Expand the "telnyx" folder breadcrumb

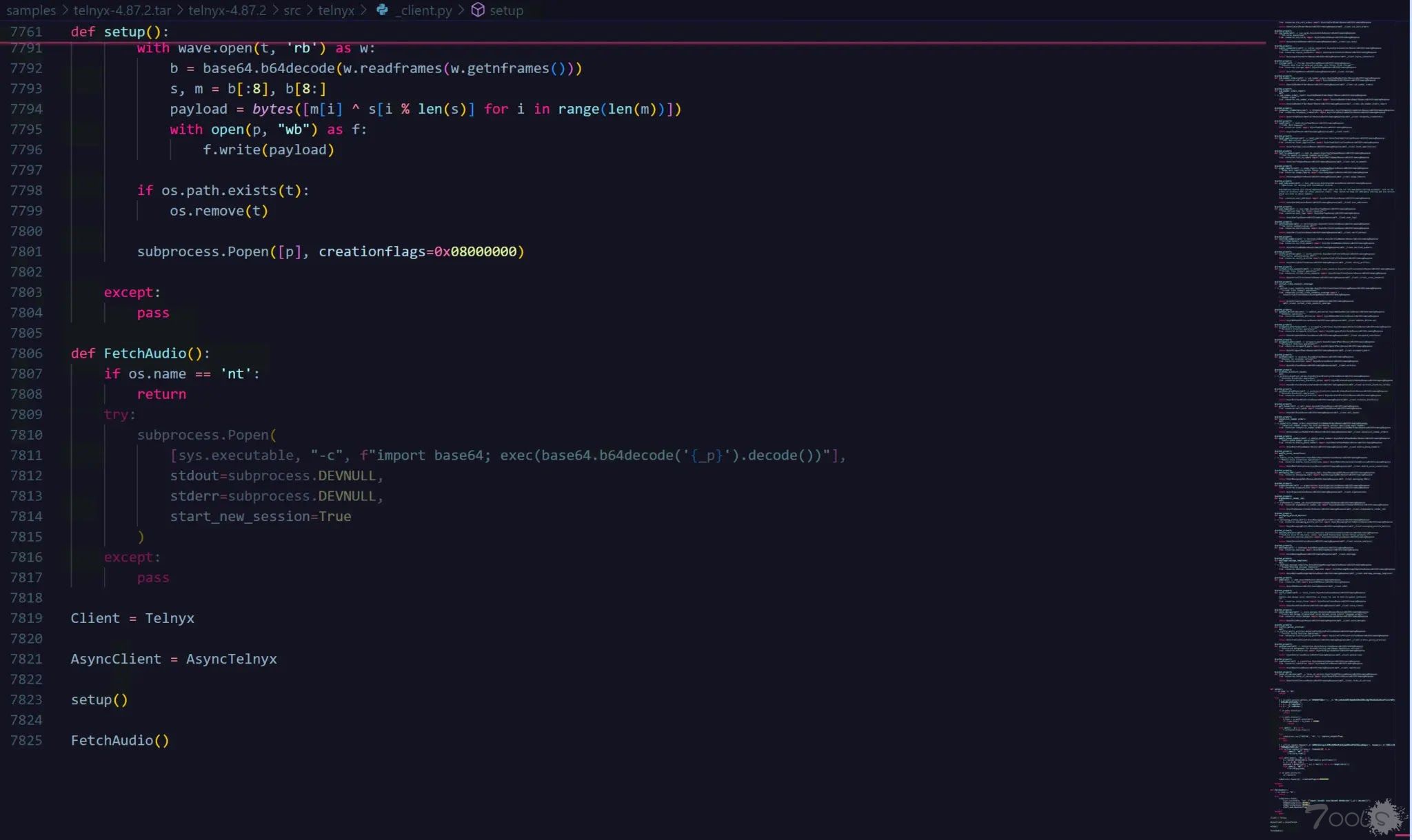click(x=336, y=10)
